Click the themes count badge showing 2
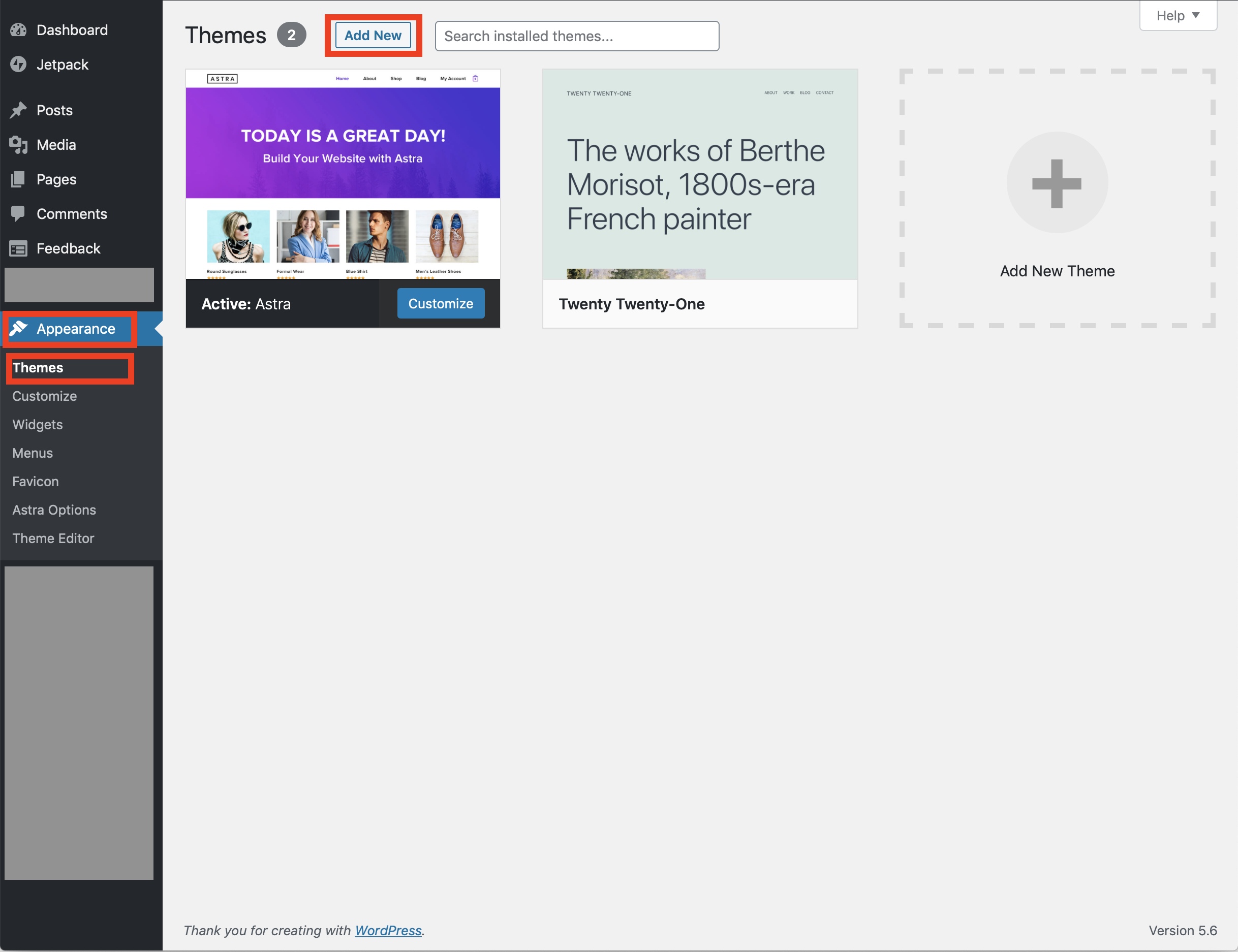Screen dimensions: 1238x952 point(291,36)
